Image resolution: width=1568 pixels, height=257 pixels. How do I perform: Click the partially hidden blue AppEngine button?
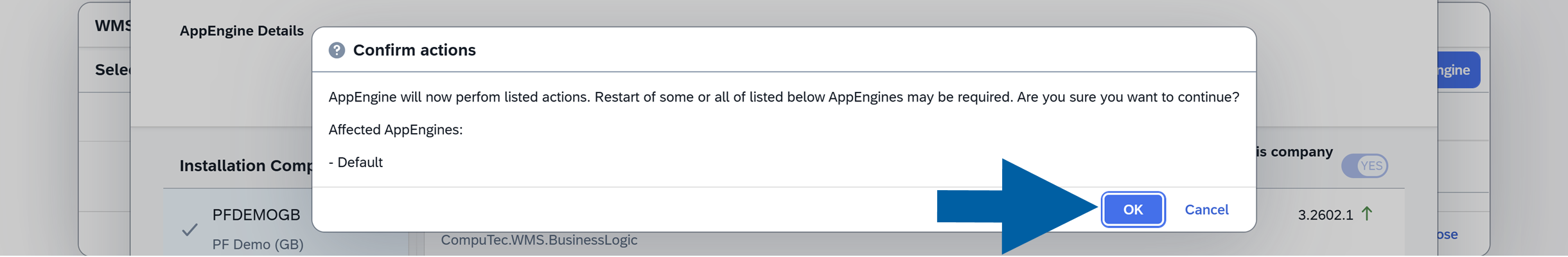[x=1457, y=70]
